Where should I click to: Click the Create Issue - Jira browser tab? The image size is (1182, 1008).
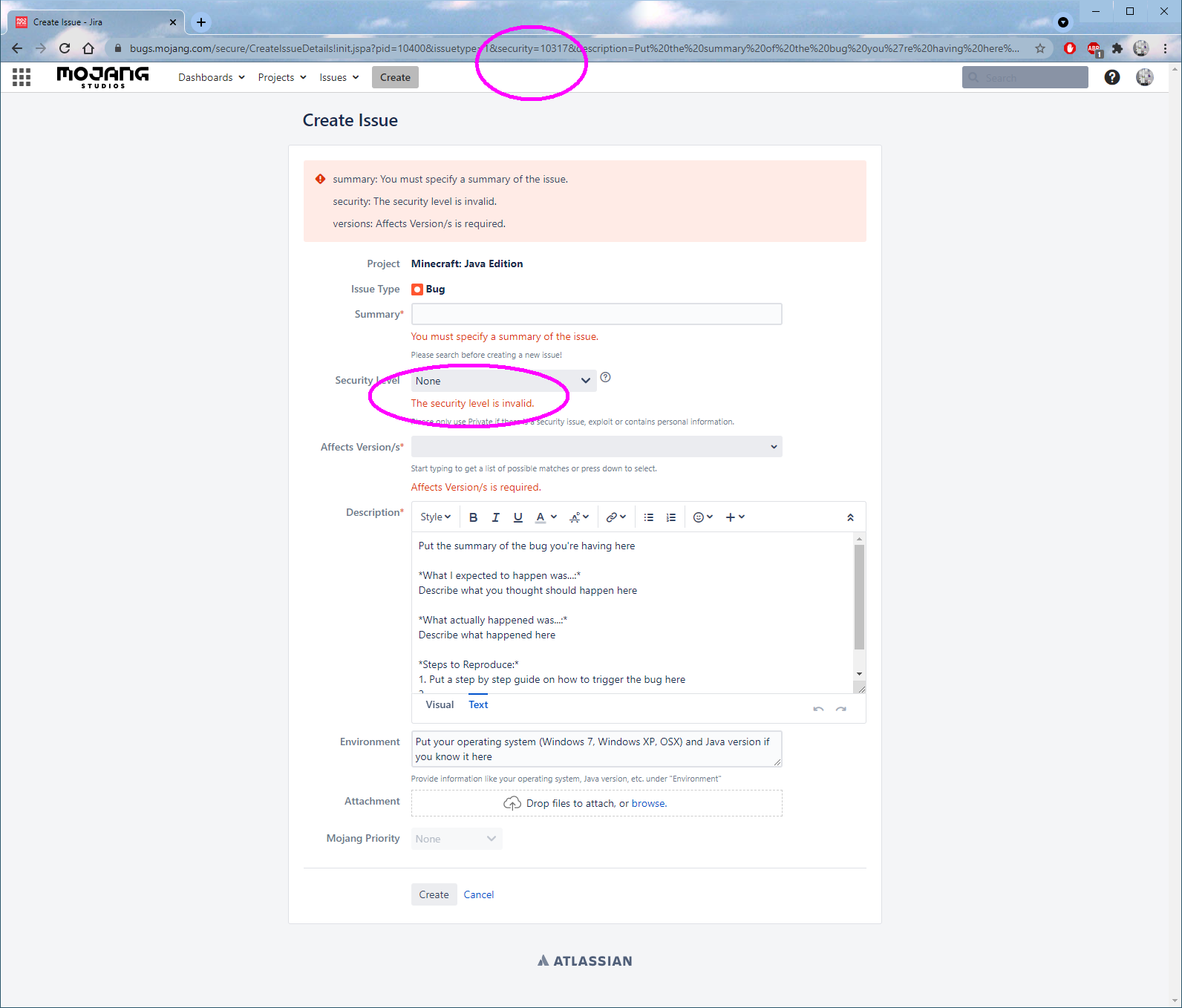pos(95,22)
